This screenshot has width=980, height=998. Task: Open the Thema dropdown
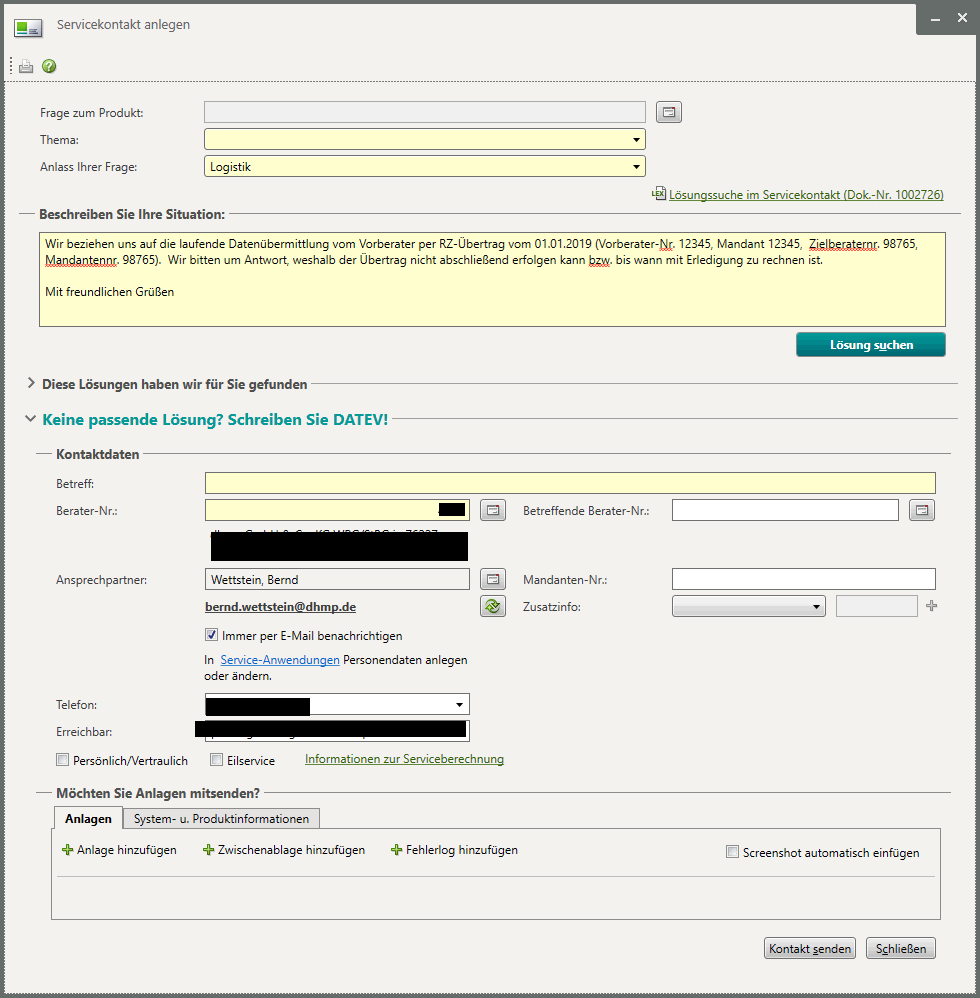pos(425,139)
